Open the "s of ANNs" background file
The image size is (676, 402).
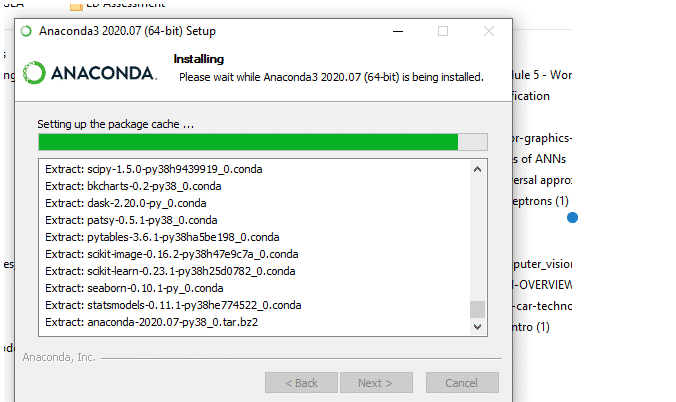tap(539, 159)
